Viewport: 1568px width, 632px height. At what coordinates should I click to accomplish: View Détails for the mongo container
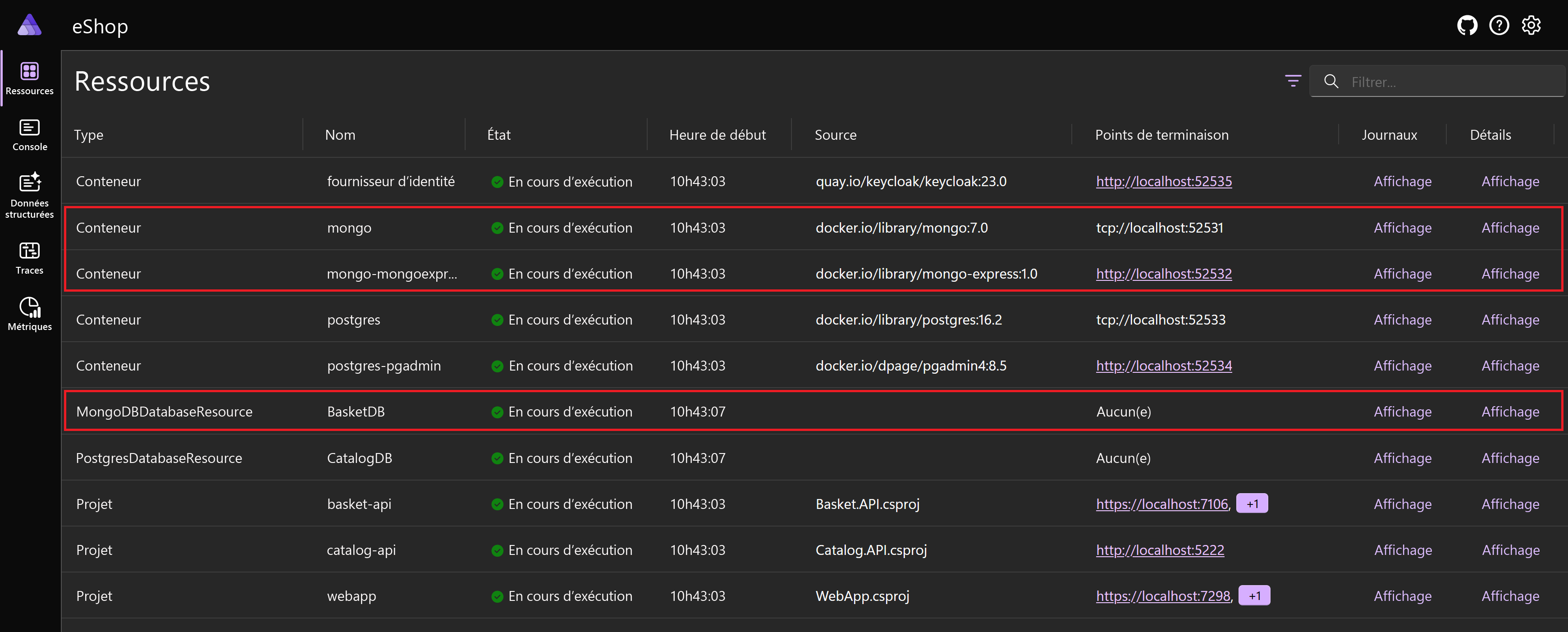(1510, 228)
